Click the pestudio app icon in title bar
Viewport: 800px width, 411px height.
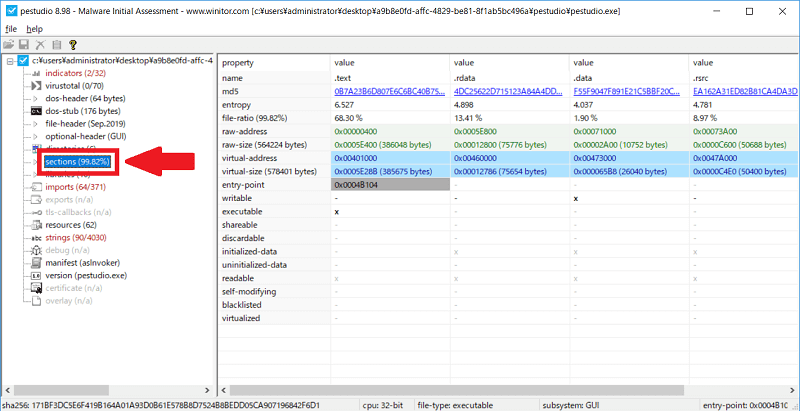(12, 11)
